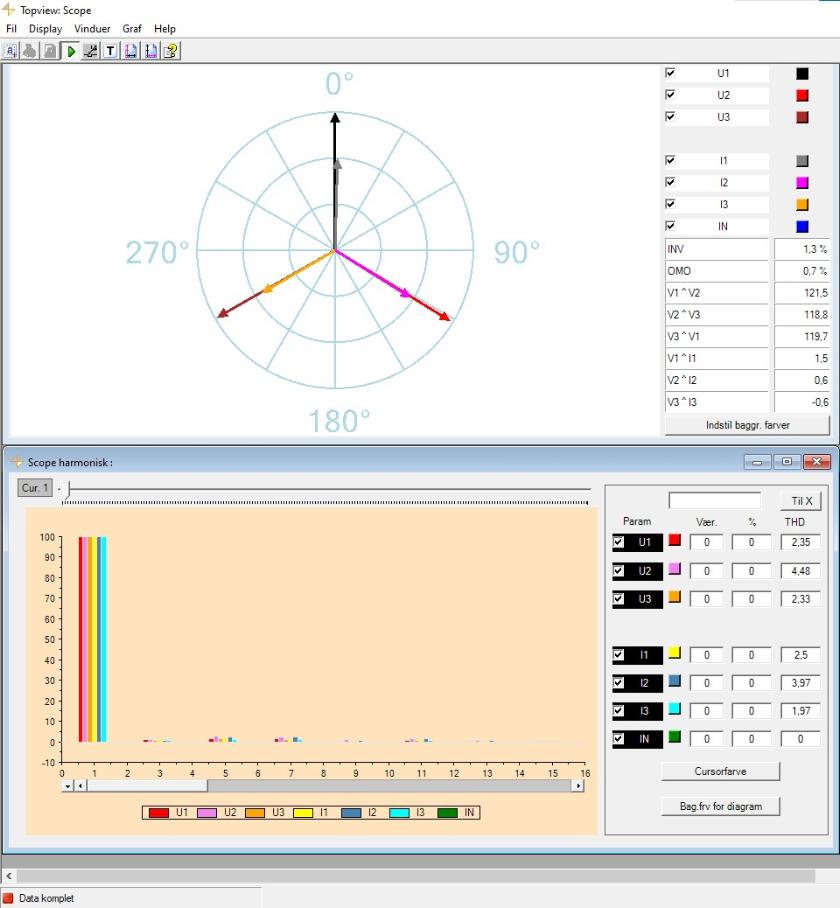Toggle the I1 phasor checkbox
The image size is (840, 908).
pos(670,160)
